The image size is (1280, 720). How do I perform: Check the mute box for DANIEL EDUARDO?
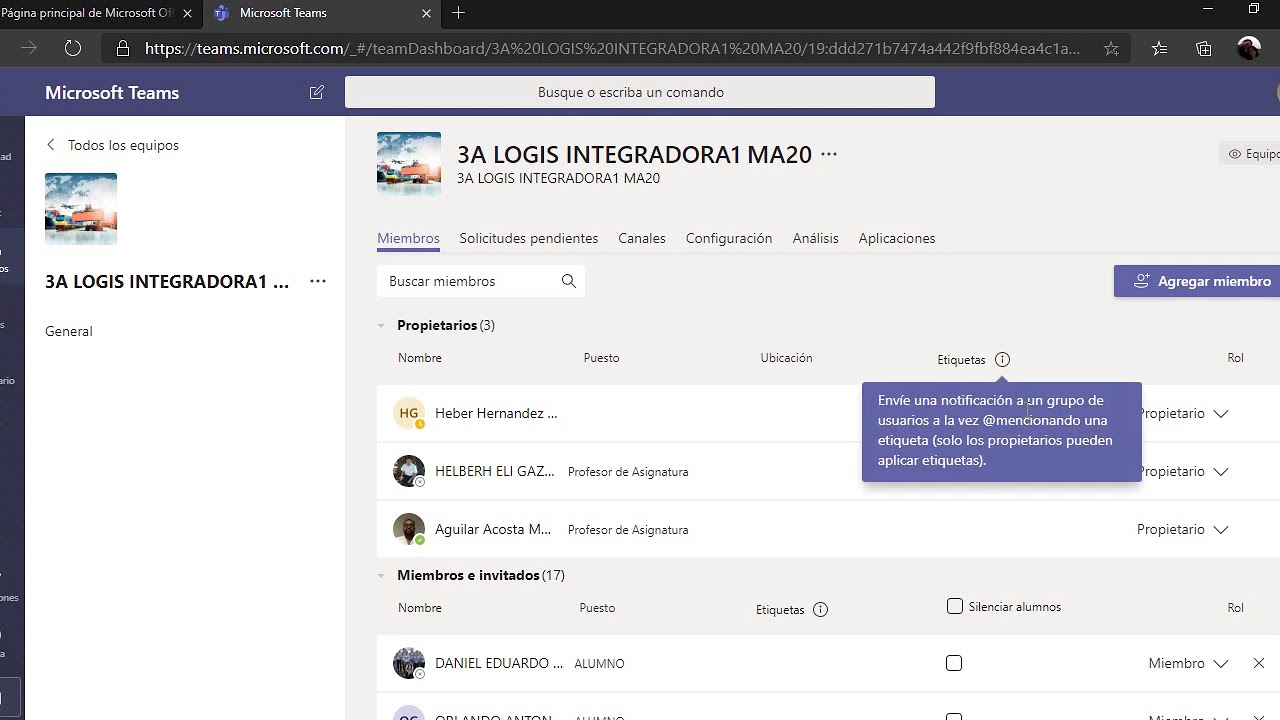(954, 663)
